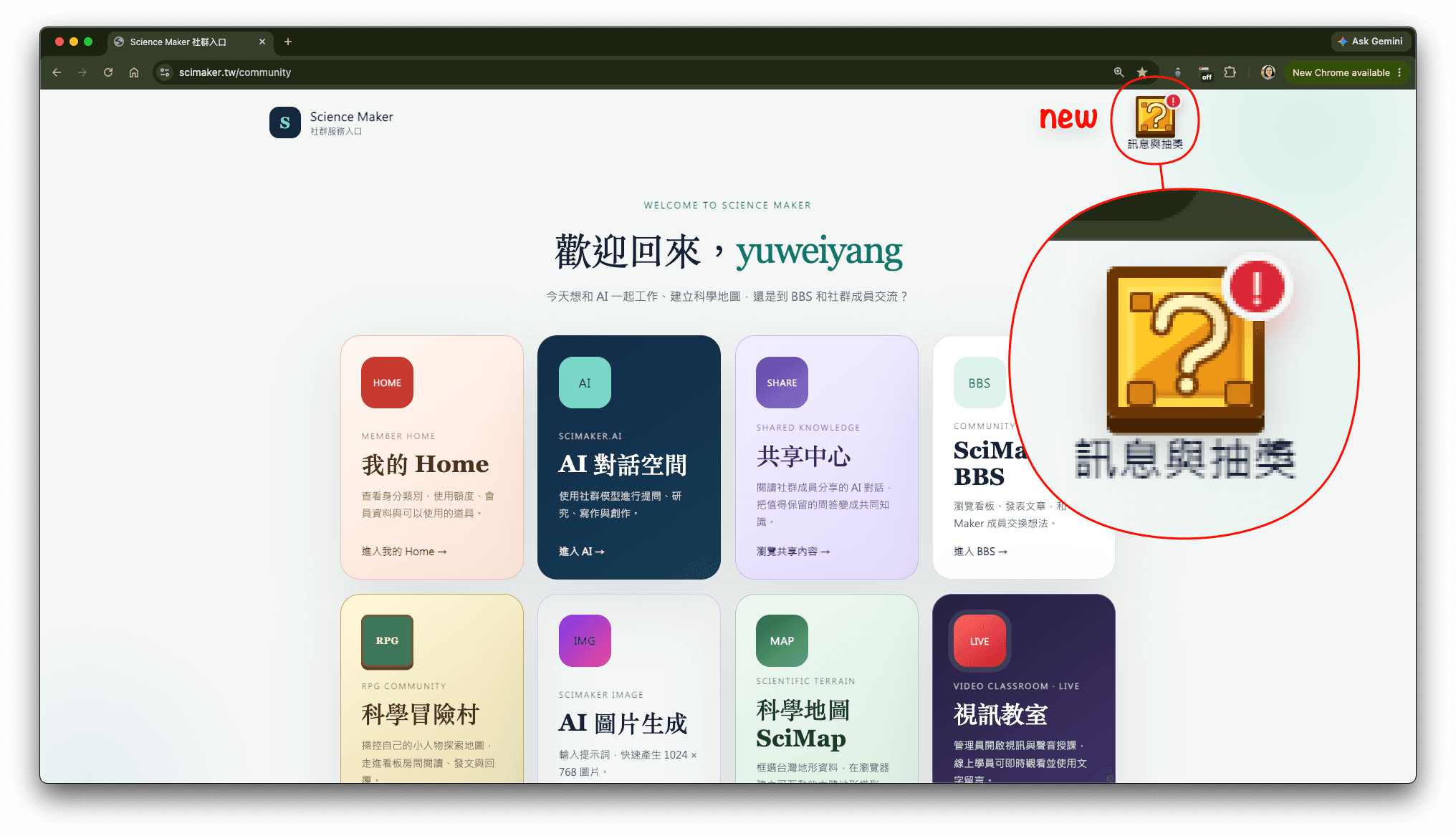Screen dimensions: 1456x836
Task: Open the 科學地圖 SciMap card heading
Action: point(803,724)
